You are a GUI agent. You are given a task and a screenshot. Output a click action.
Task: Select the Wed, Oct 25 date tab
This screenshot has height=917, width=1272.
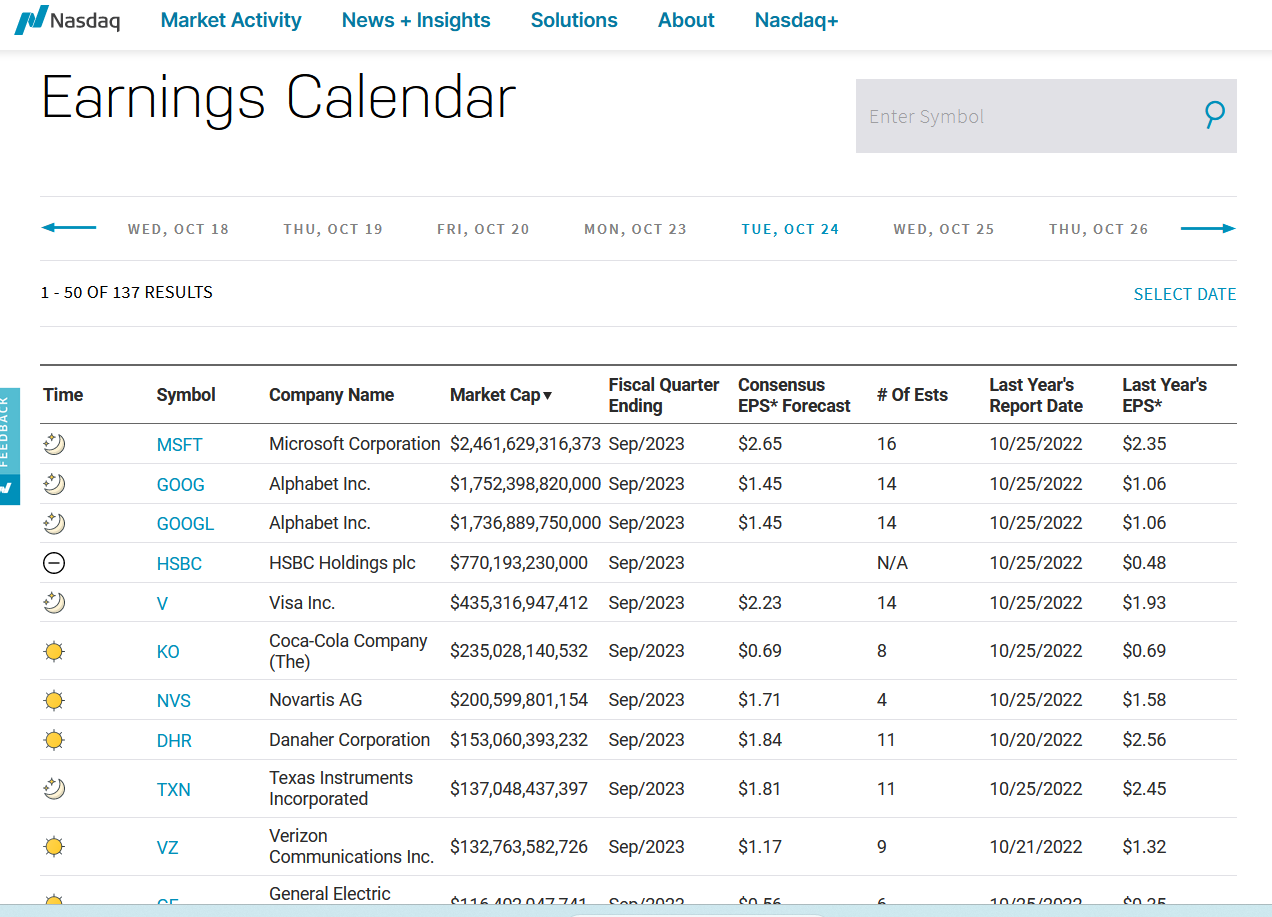click(943, 229)
